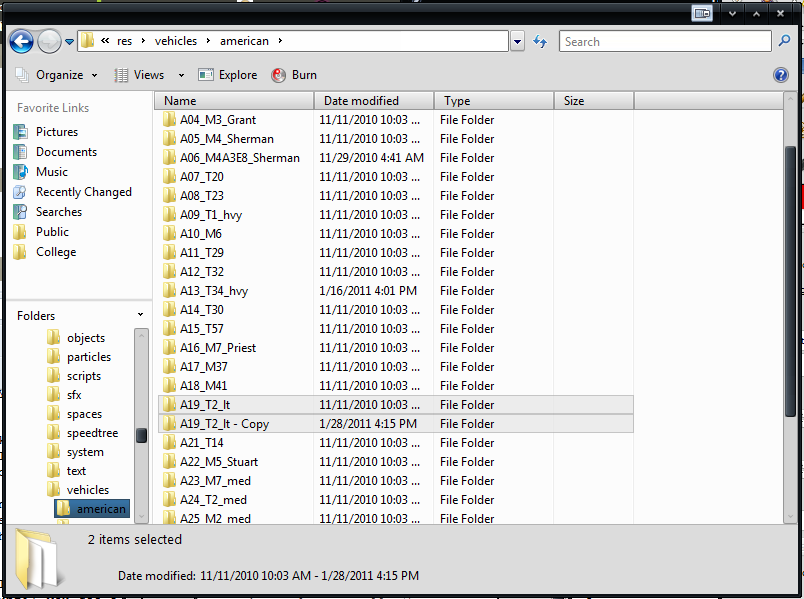This screenshot has width=804, height=599.
Task: Expand the chevron after 'american' breadcrumb
Action: [x=280, y=41]
